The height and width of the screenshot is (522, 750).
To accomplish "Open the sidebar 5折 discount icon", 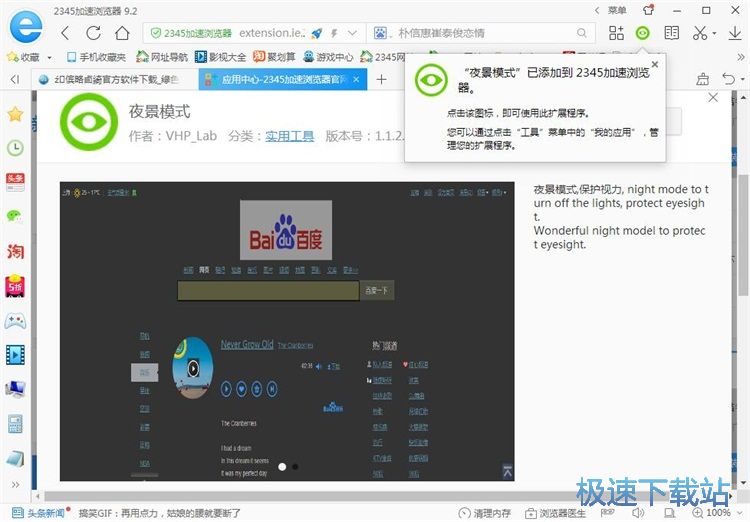I will pos(15,286).
